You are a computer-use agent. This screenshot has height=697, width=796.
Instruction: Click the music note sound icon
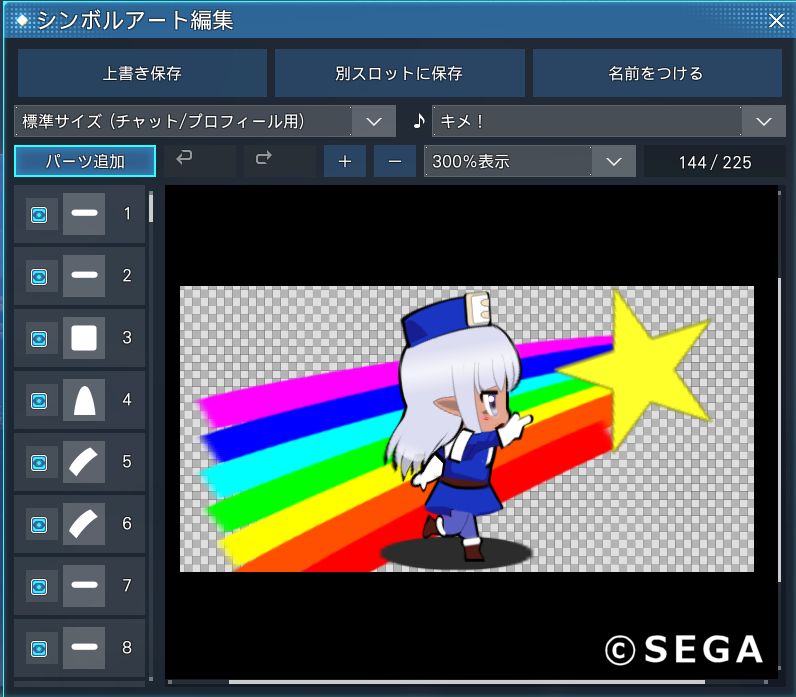(419, 121)
